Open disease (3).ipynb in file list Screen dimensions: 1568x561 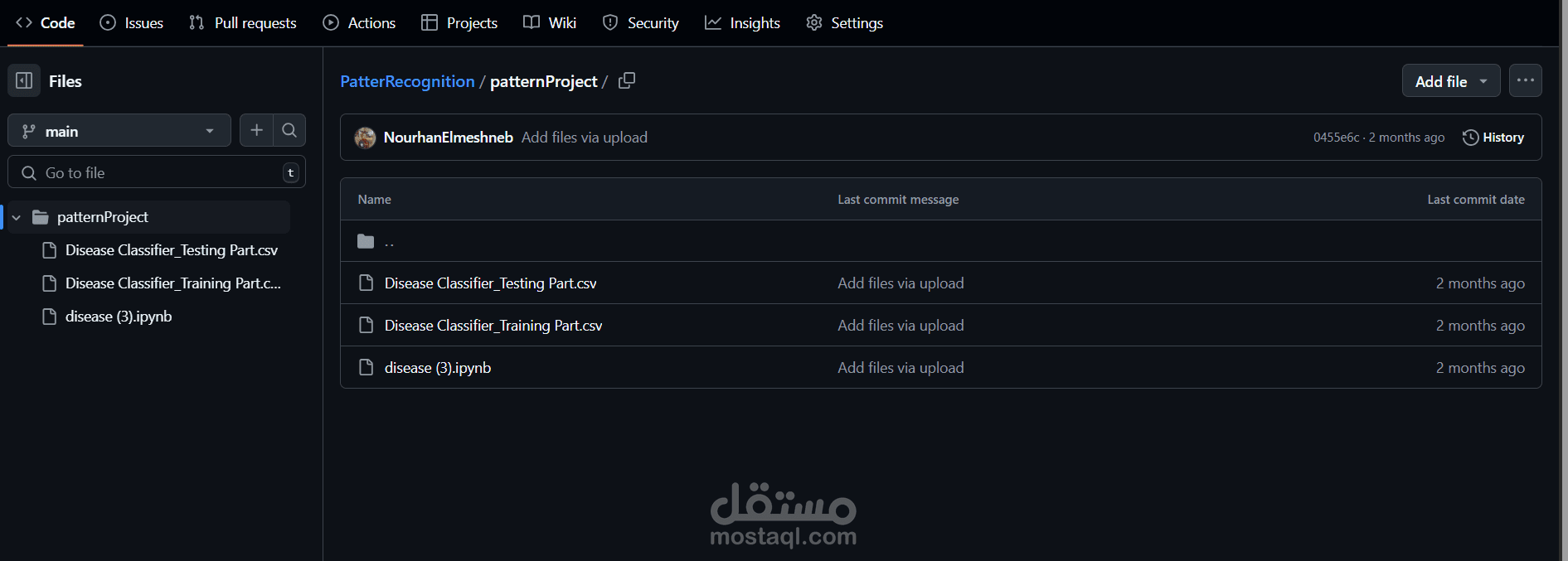click(438, 368)
